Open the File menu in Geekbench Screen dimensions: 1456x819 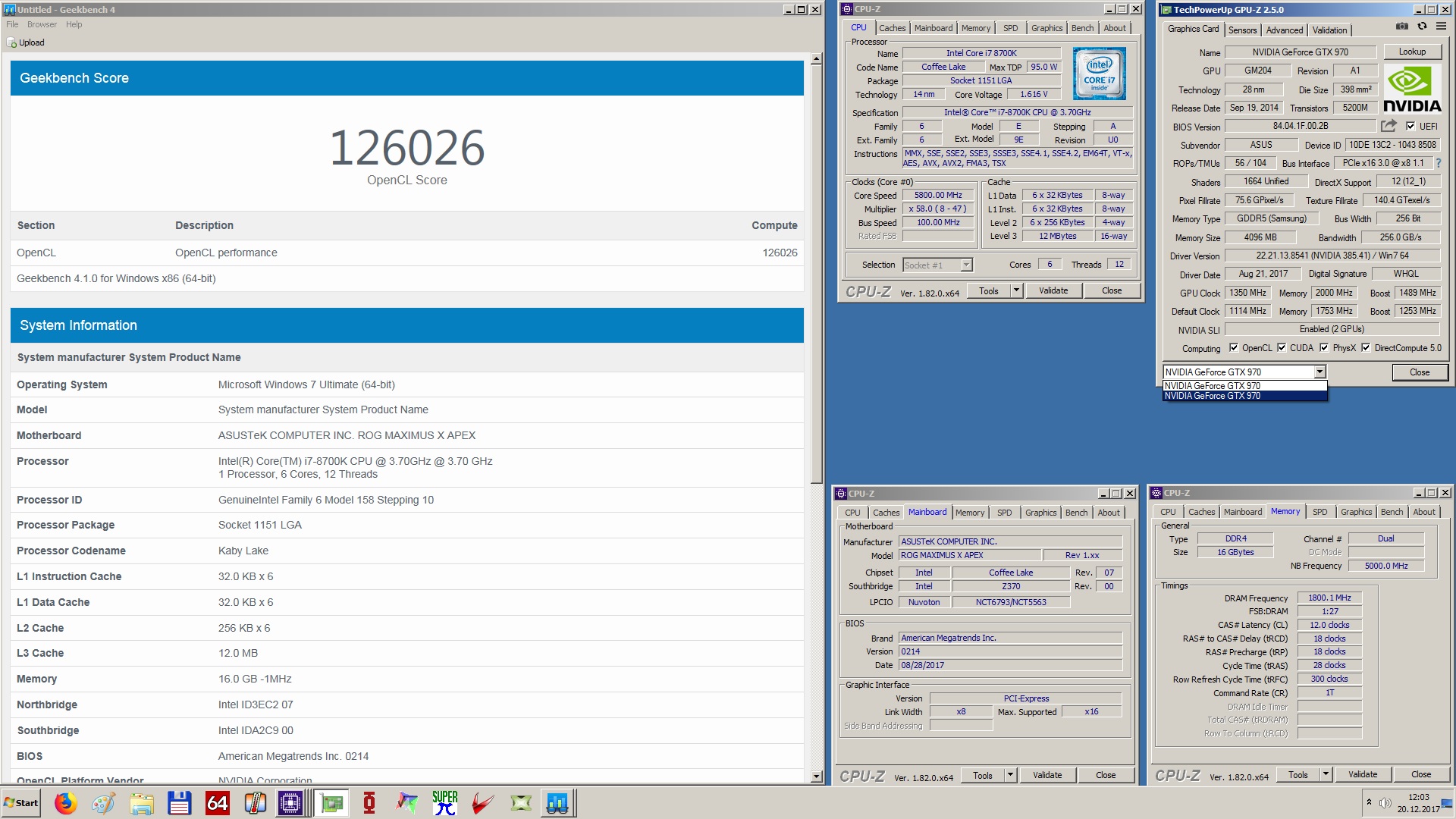[12, 24]
